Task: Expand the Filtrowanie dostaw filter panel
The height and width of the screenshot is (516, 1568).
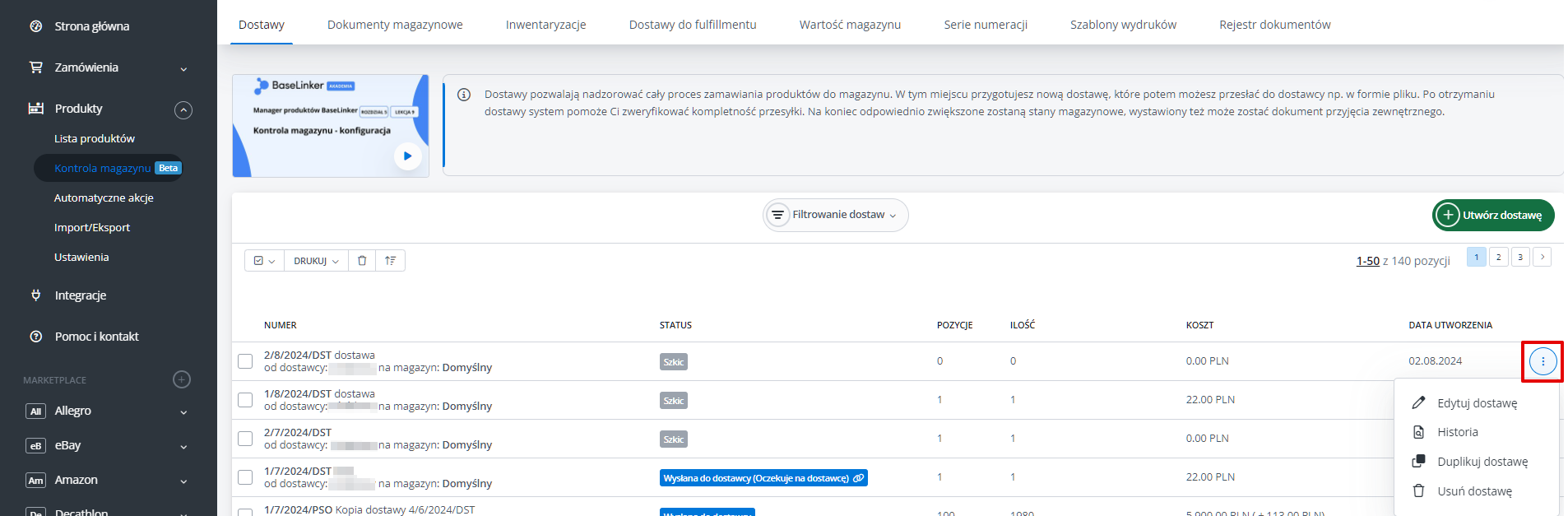Action: 836,215
